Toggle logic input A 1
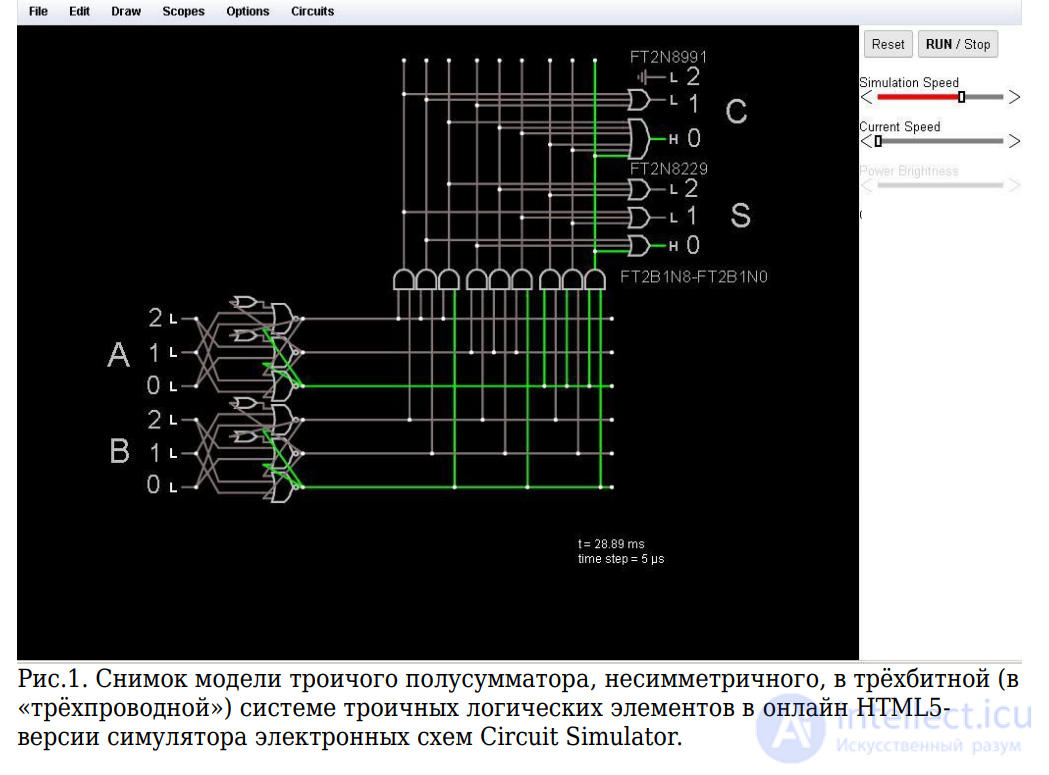The height and width of the screenshot is (775, 1049). point(173,353)
